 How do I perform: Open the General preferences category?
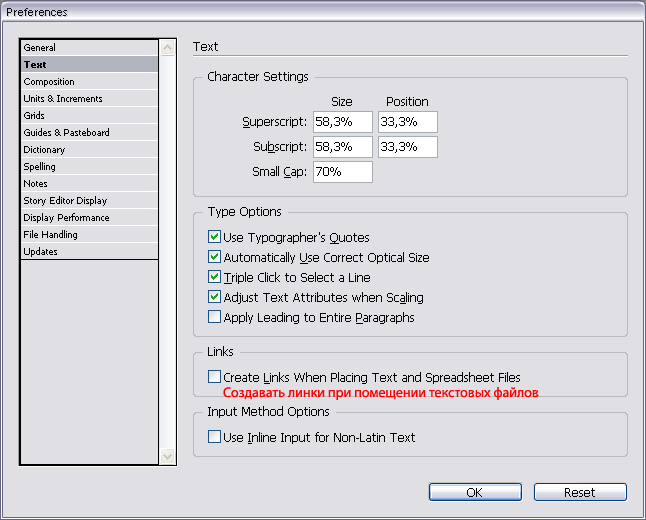(x=89, y=47)
